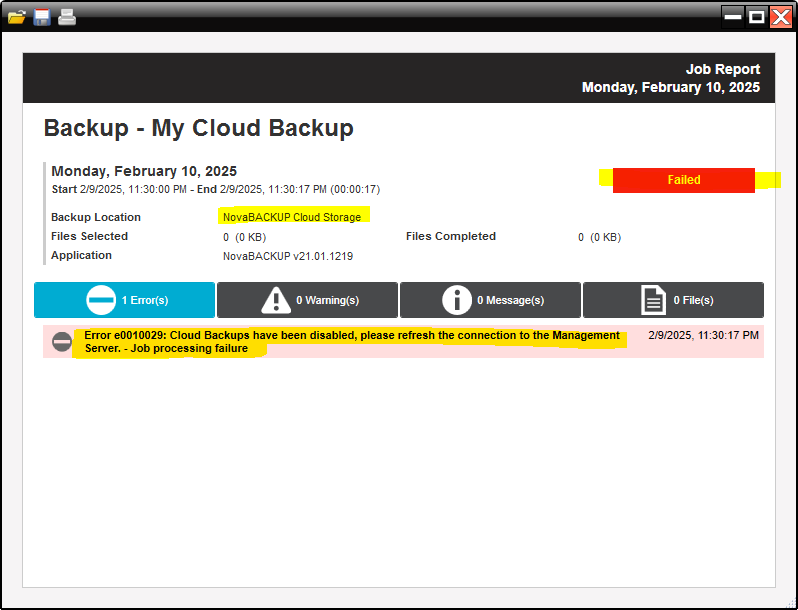Click the Job Report header text
Viewport: 798px width, 610px height.
[723, 69]
